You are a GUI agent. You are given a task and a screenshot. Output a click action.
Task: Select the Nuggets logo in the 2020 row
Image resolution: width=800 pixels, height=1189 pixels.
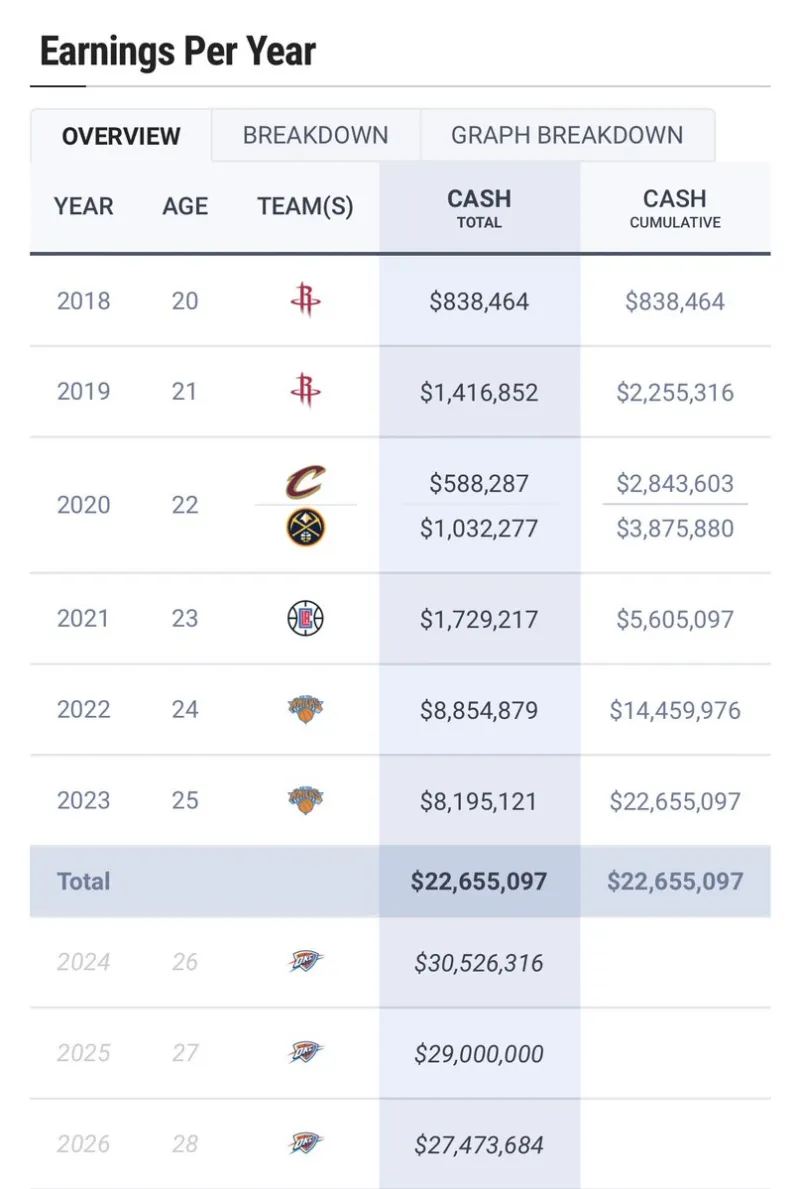click(x=306, y=527)
